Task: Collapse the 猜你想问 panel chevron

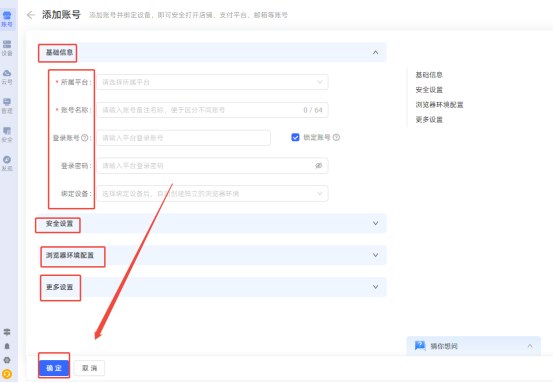Action: 530,346
